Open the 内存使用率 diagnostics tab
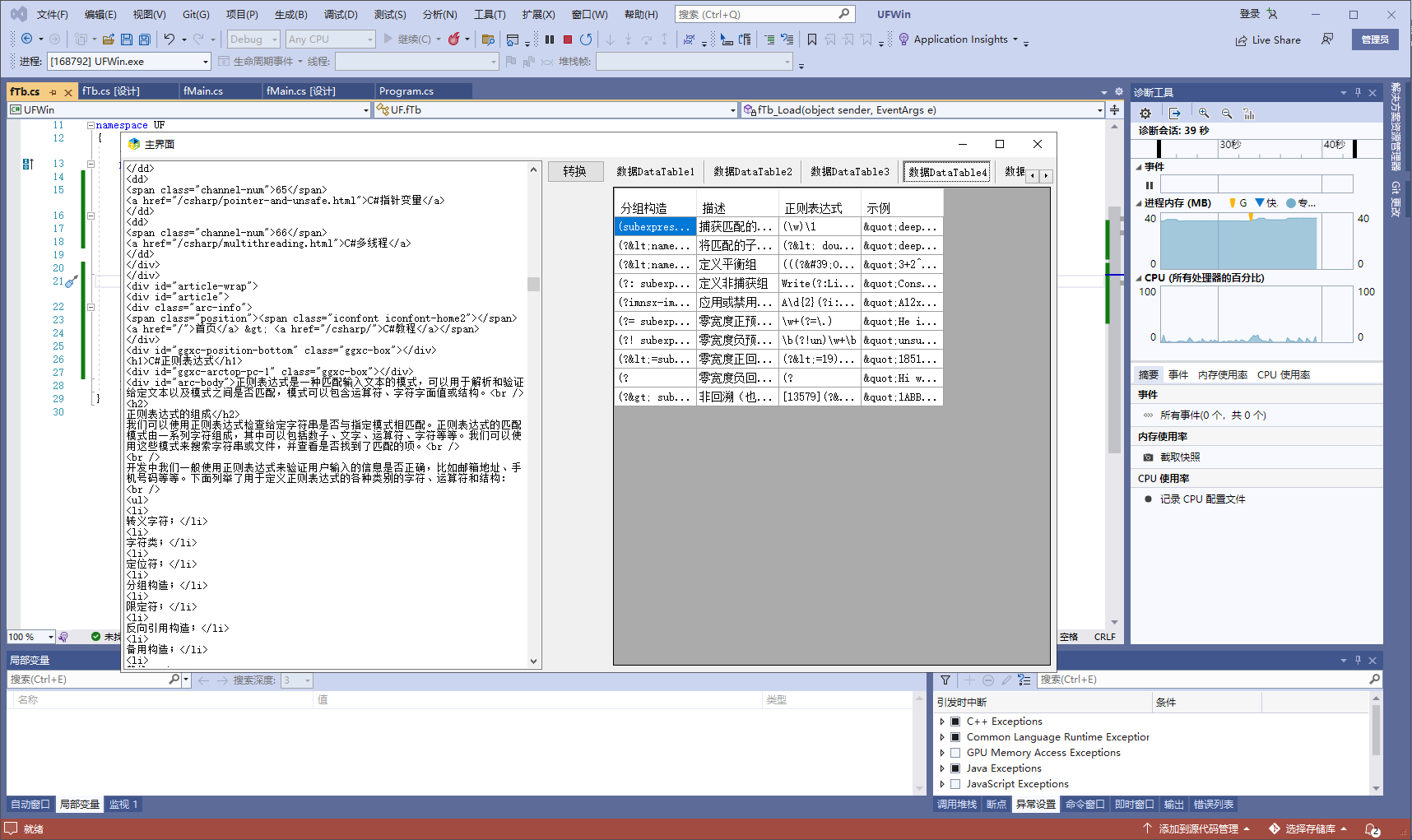This screenshot has height=840, width=1412. [x=1223, y=374]
